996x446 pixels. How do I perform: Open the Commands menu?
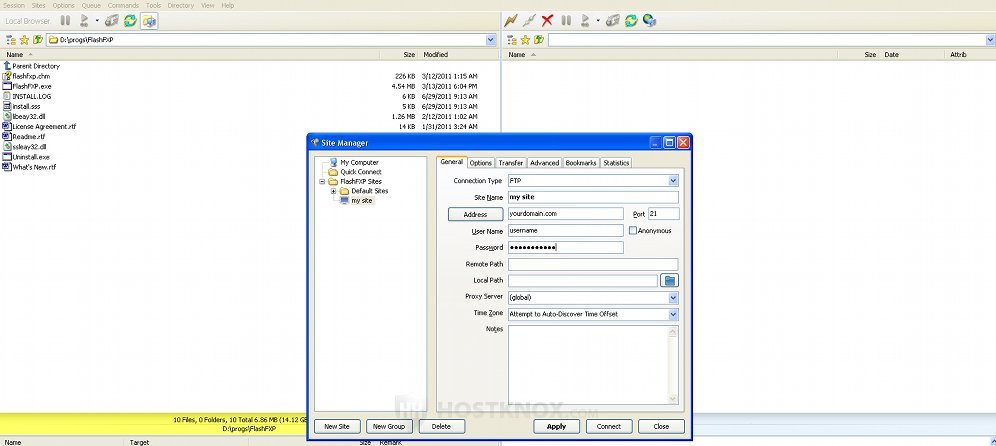123,5
